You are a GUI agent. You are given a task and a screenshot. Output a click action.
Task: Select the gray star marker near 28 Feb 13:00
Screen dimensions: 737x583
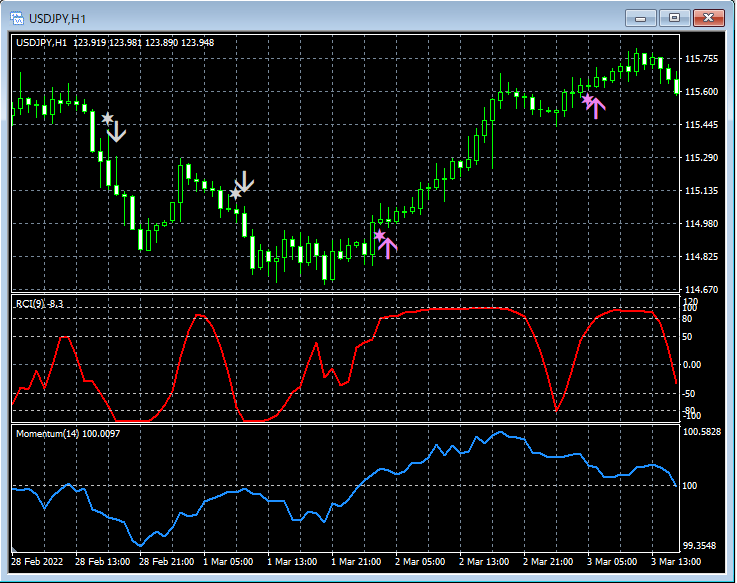tap(108, 118)
